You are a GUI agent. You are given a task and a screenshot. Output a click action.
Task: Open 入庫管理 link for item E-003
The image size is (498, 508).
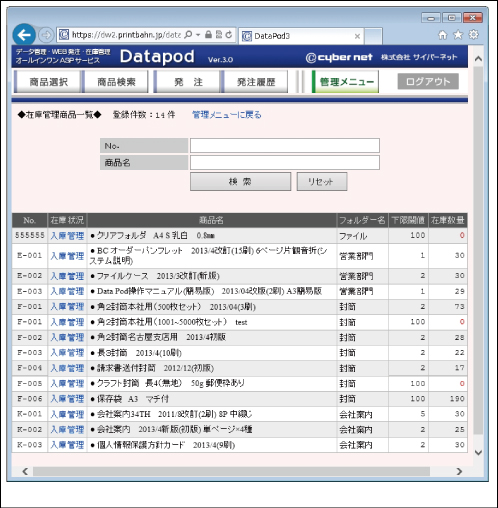(x=67, y=291)
